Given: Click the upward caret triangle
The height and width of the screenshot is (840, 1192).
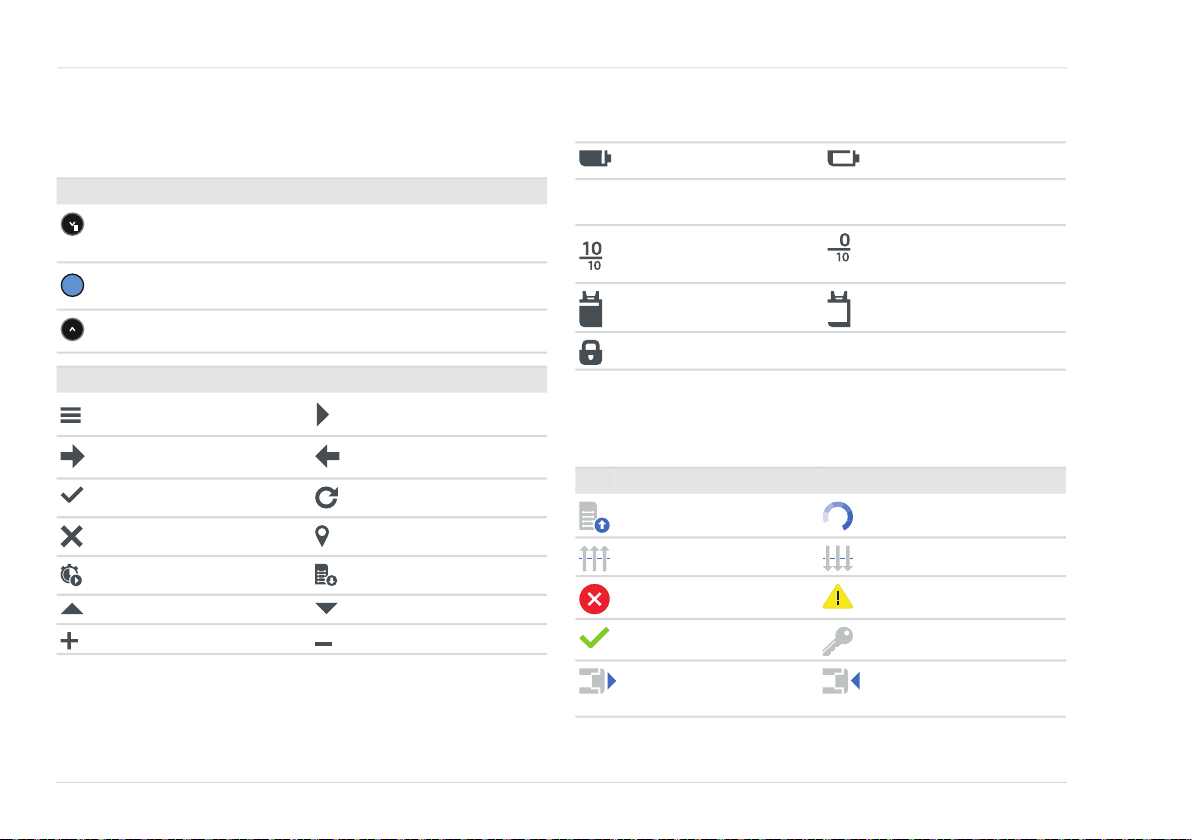Looking at the screenshot, I should coord(71,609).
